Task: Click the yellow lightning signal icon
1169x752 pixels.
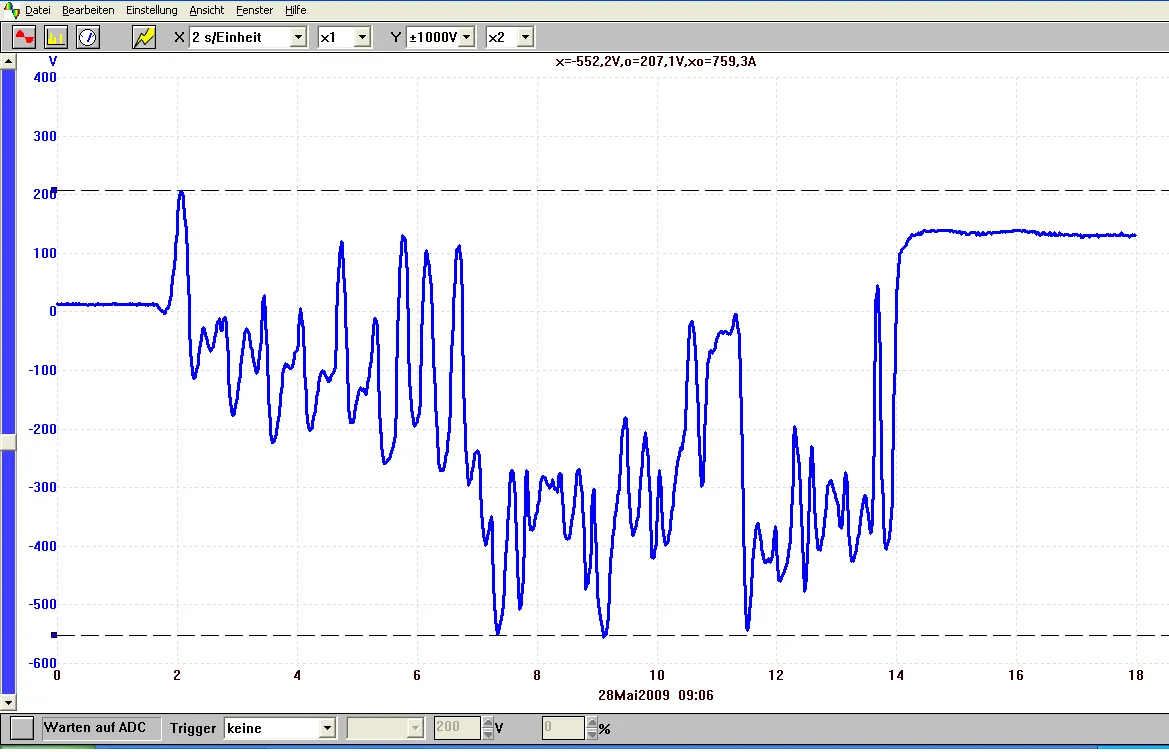Action: point(145,37)
